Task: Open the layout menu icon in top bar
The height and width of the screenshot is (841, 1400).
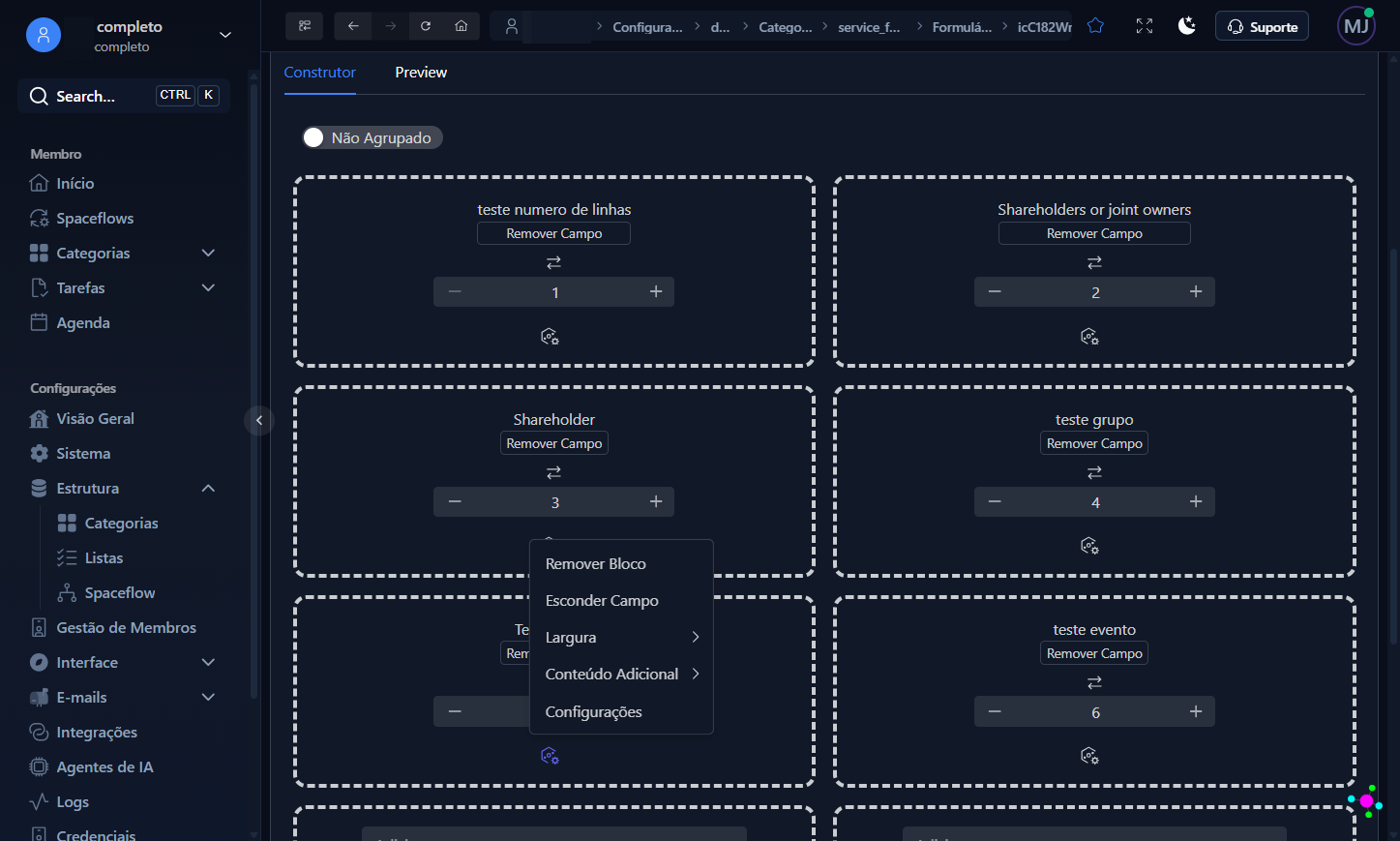Action: (x=305, y=26)
